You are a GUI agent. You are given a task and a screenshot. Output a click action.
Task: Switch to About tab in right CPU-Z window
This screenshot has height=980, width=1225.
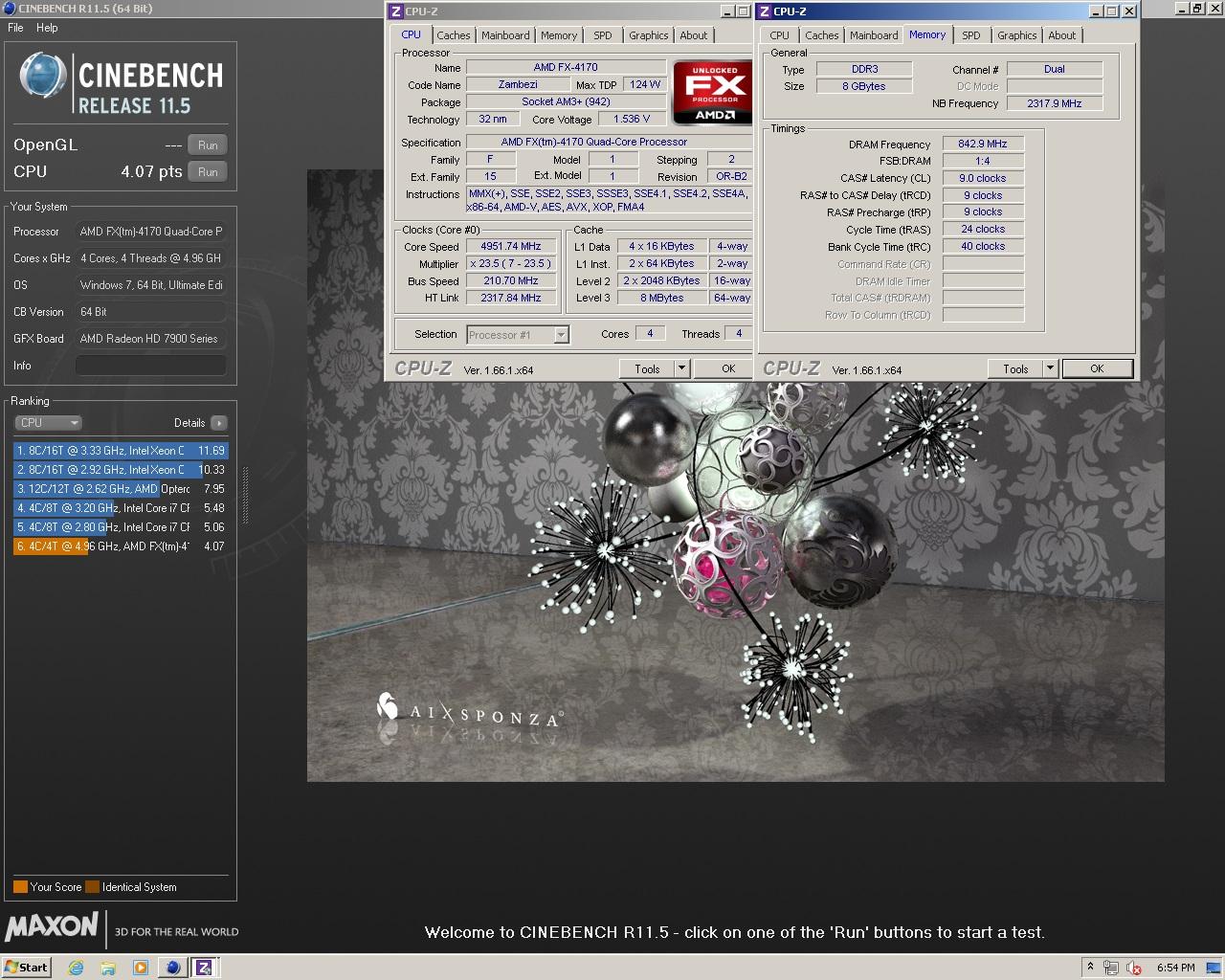click(1062, 35)
